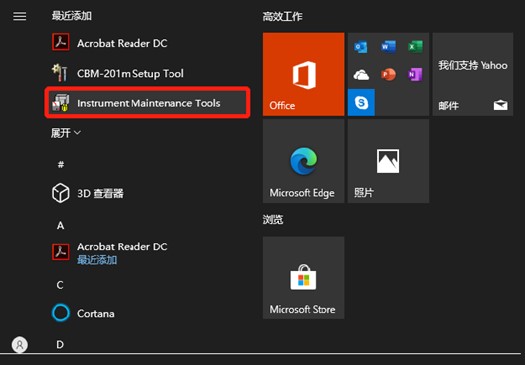
Task: Open Microsoft Store tile
Action: [x=303, y=278]
